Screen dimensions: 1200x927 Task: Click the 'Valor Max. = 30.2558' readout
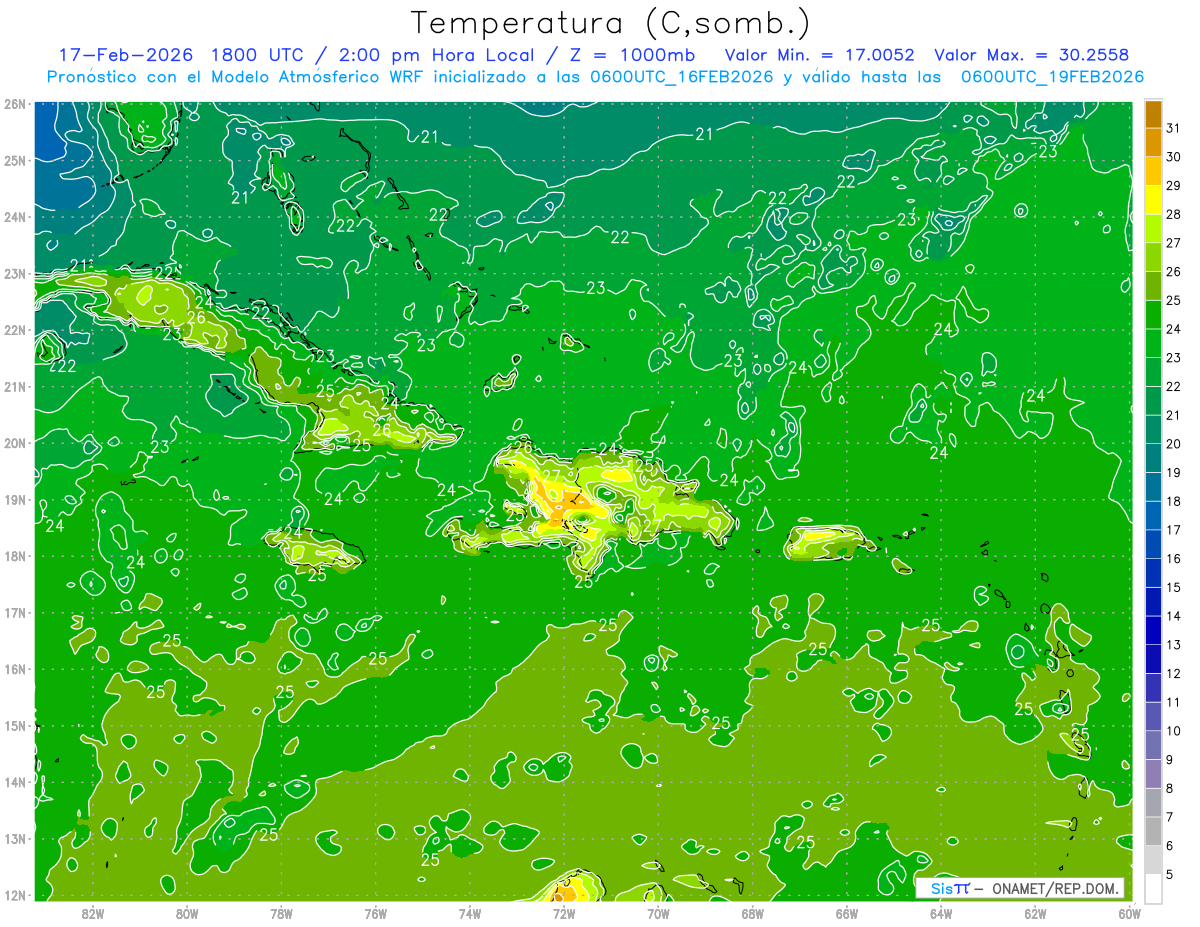[x=1033, y=55]
